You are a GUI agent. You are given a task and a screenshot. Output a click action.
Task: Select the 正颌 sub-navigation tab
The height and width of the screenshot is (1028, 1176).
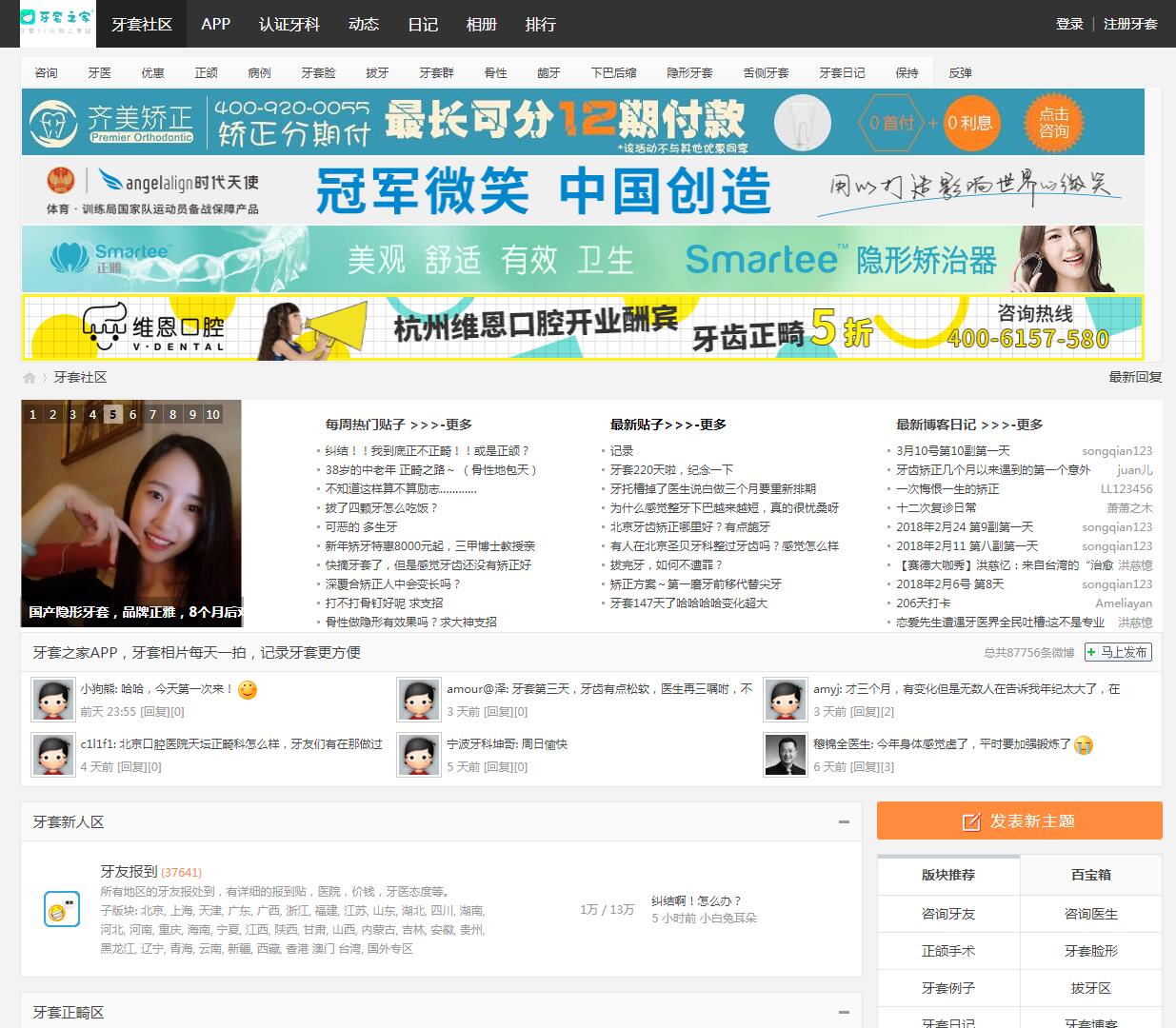coord(207,72)
